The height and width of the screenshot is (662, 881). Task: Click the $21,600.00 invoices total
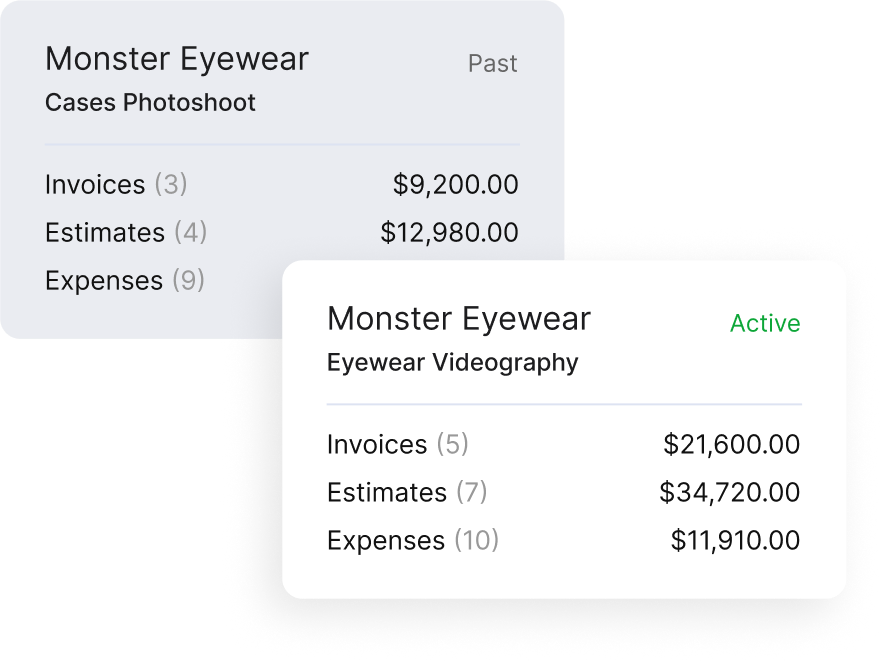(x=732, y=444)
